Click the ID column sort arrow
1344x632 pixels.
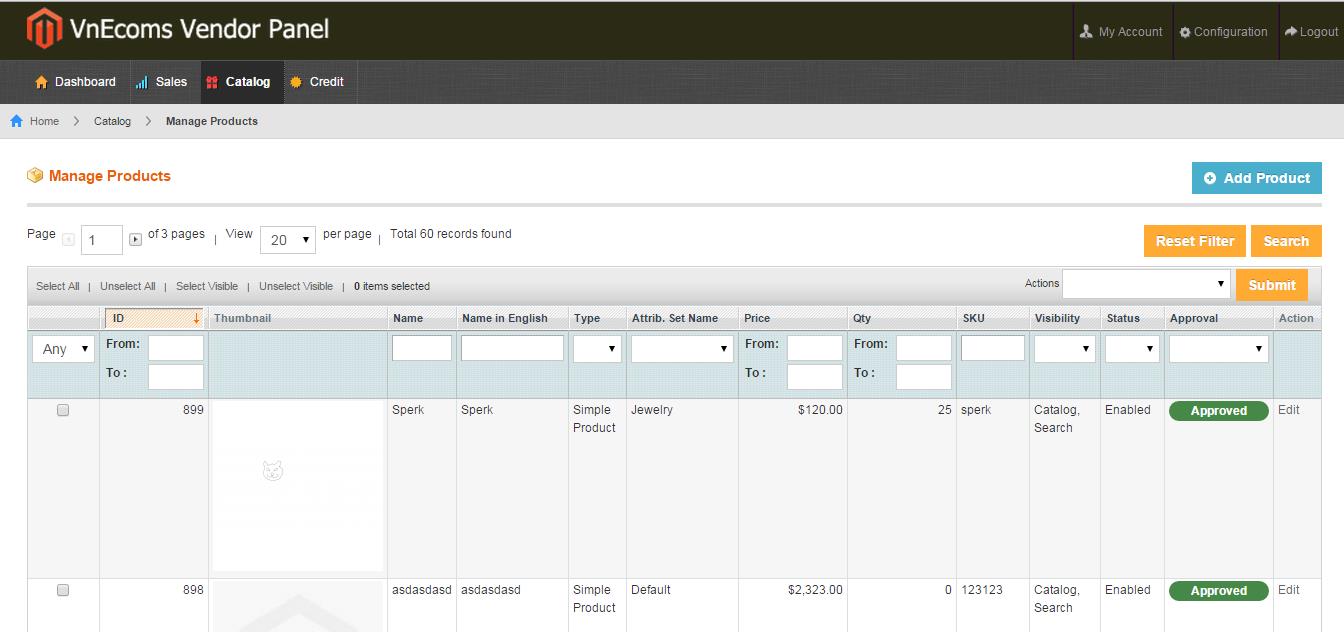(x=197, y=318)
